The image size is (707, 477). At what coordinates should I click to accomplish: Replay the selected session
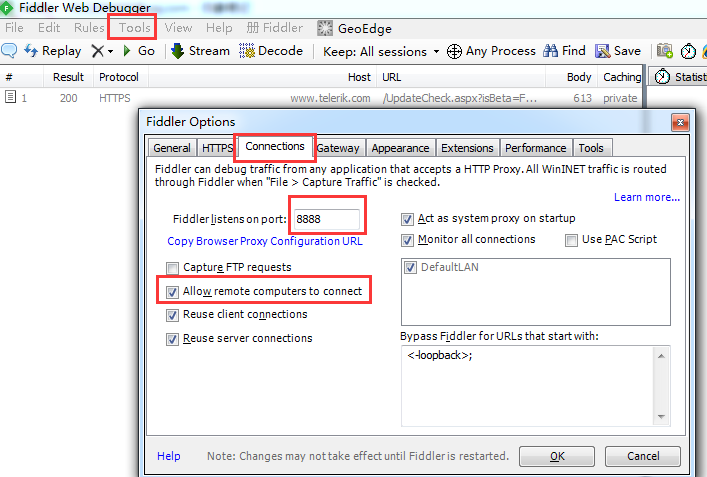(x=52, y=51)
